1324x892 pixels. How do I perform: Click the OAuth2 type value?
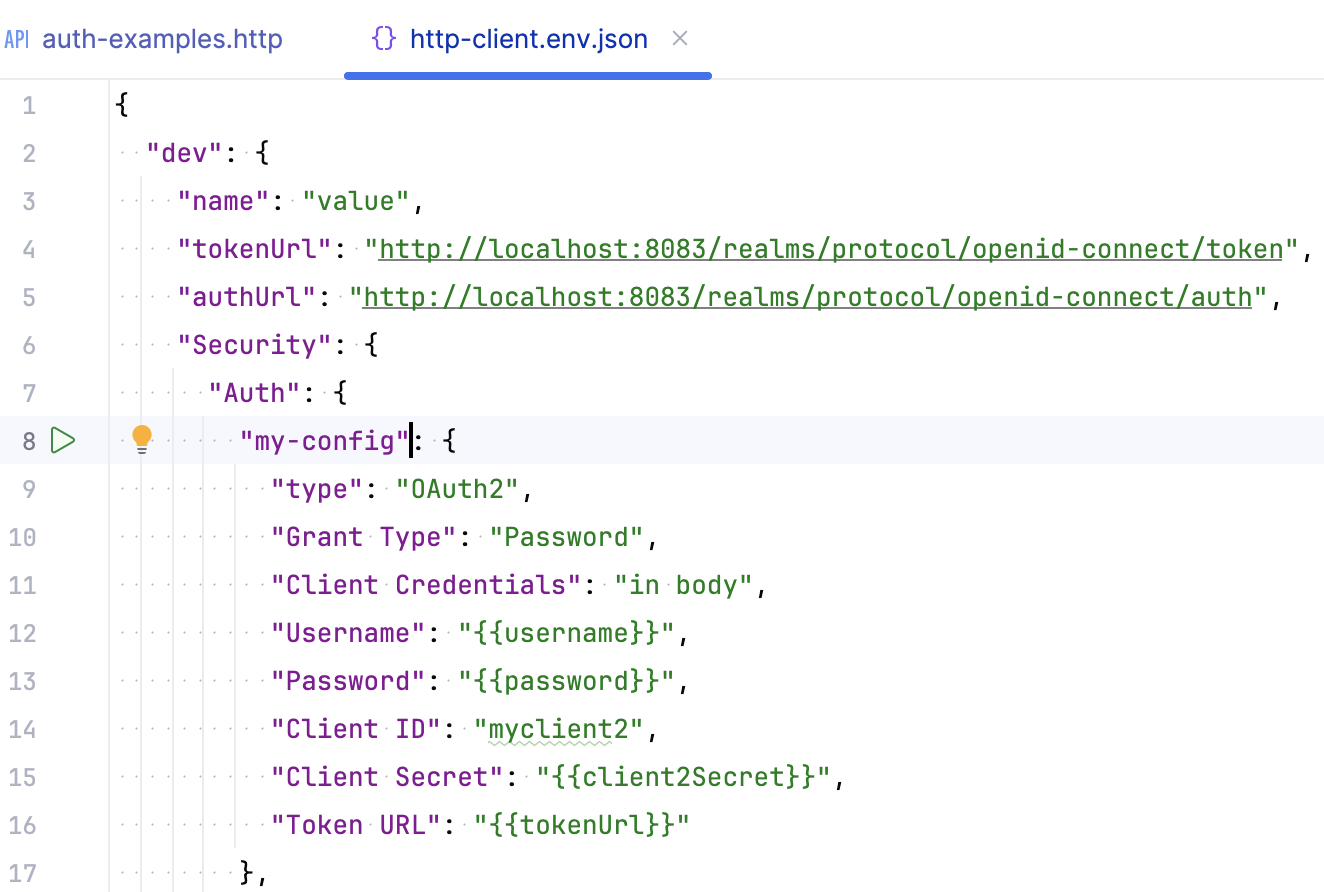click(459, 489)
